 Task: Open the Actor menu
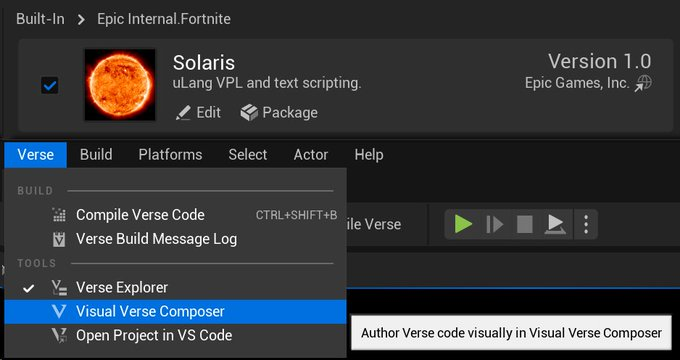pos(311,155)
